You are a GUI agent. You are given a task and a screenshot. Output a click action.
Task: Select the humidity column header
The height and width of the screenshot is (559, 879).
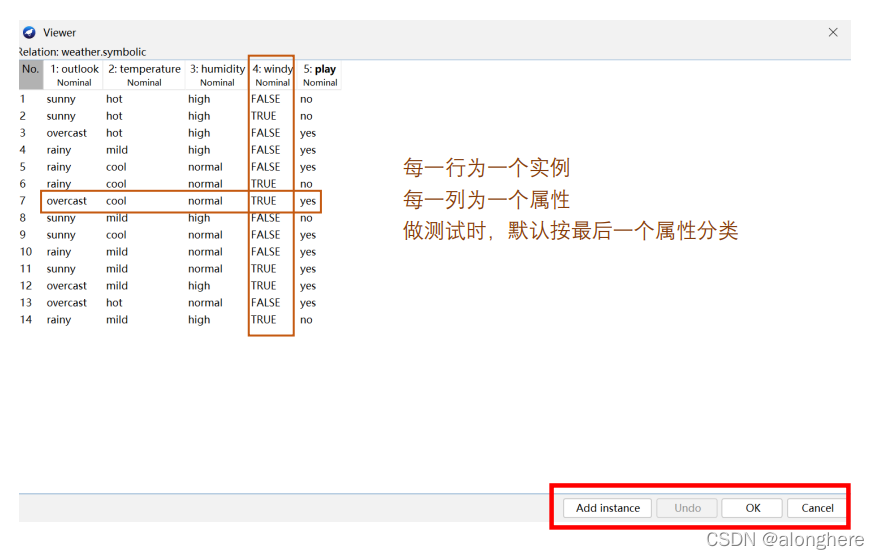coord(217,75)
